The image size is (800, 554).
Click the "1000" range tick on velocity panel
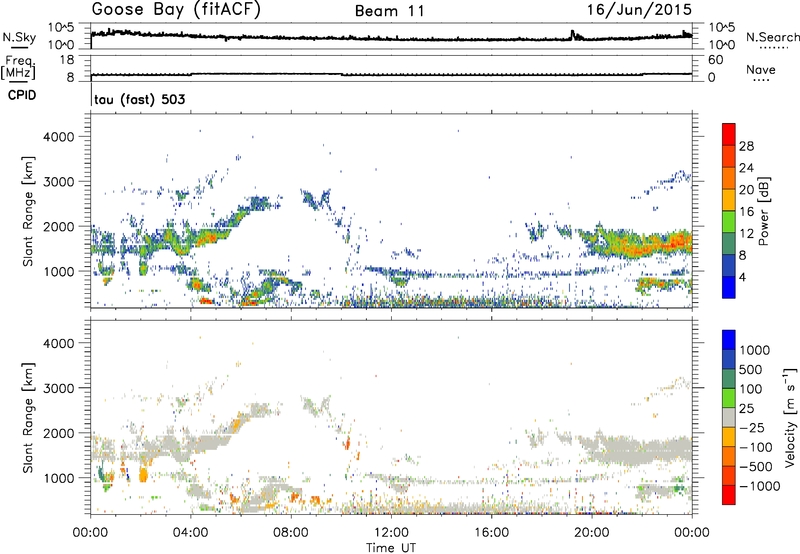(x=59, y=478)
